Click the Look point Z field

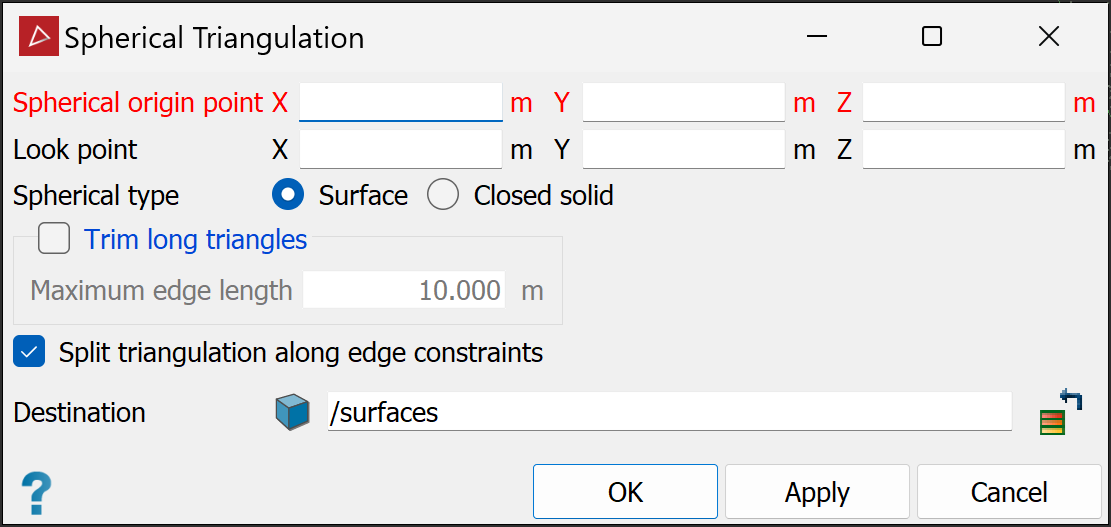click(x=964, y=149)
